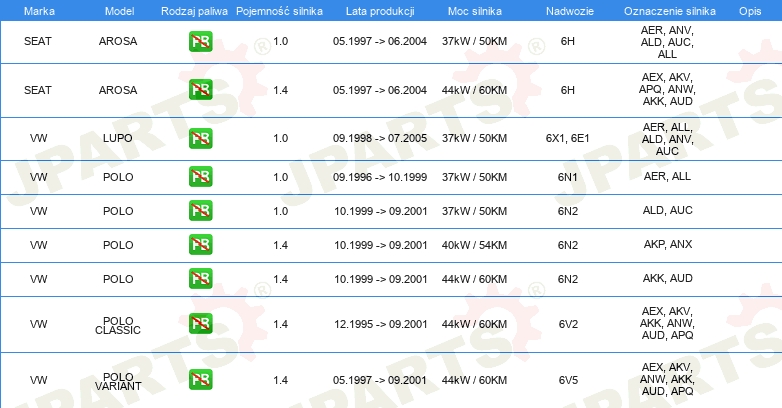This screenshot has width=782, height=408.
Task: Click the Nadwozie column header
Action: pyautogui.click(x=570, y=11)
